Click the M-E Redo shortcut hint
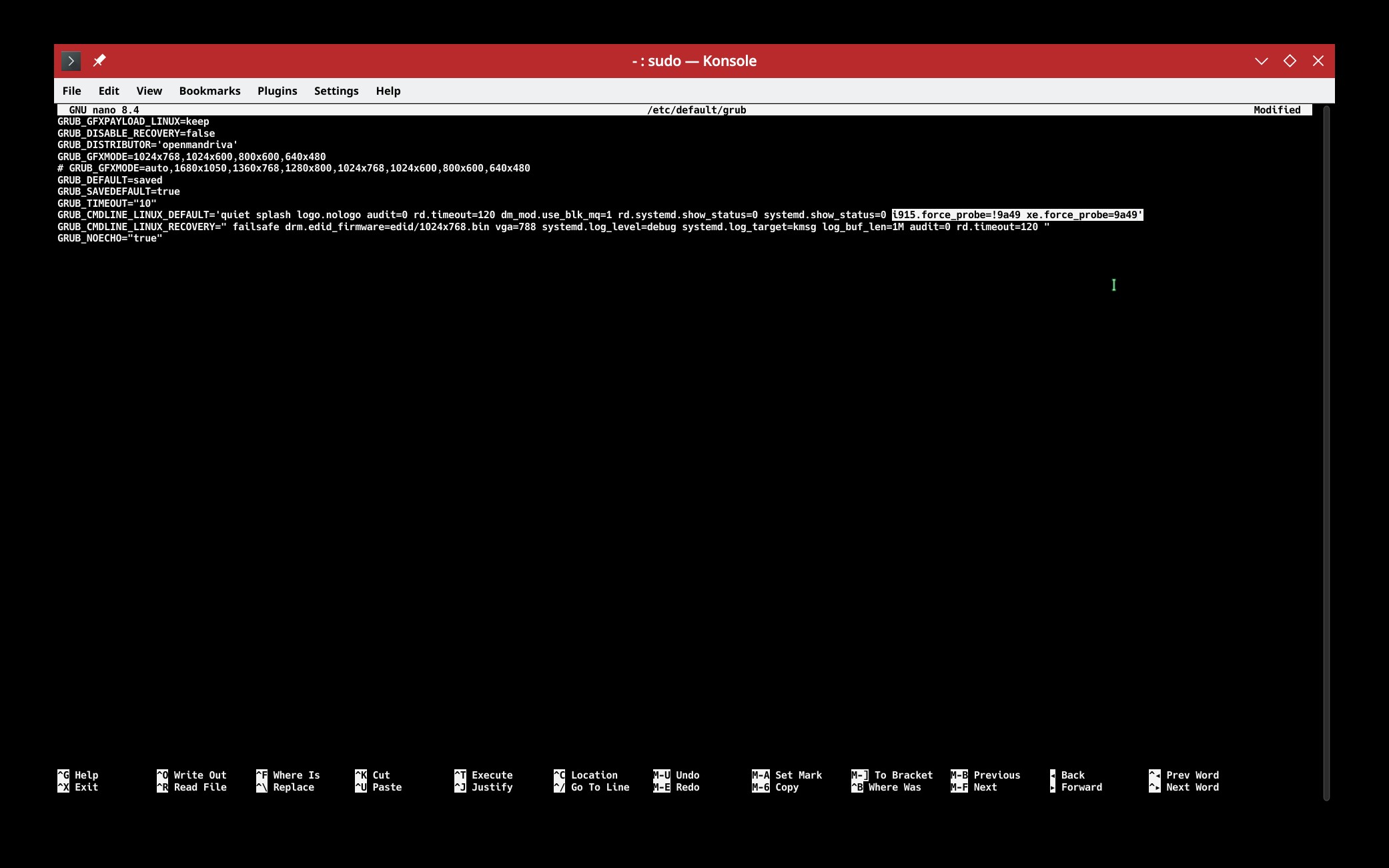 click(676, 787)
